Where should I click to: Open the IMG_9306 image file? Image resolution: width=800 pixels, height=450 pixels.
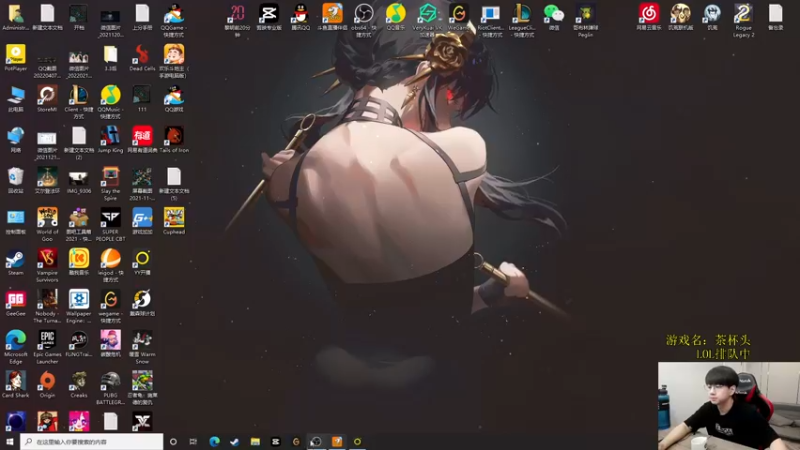[79, 181]
